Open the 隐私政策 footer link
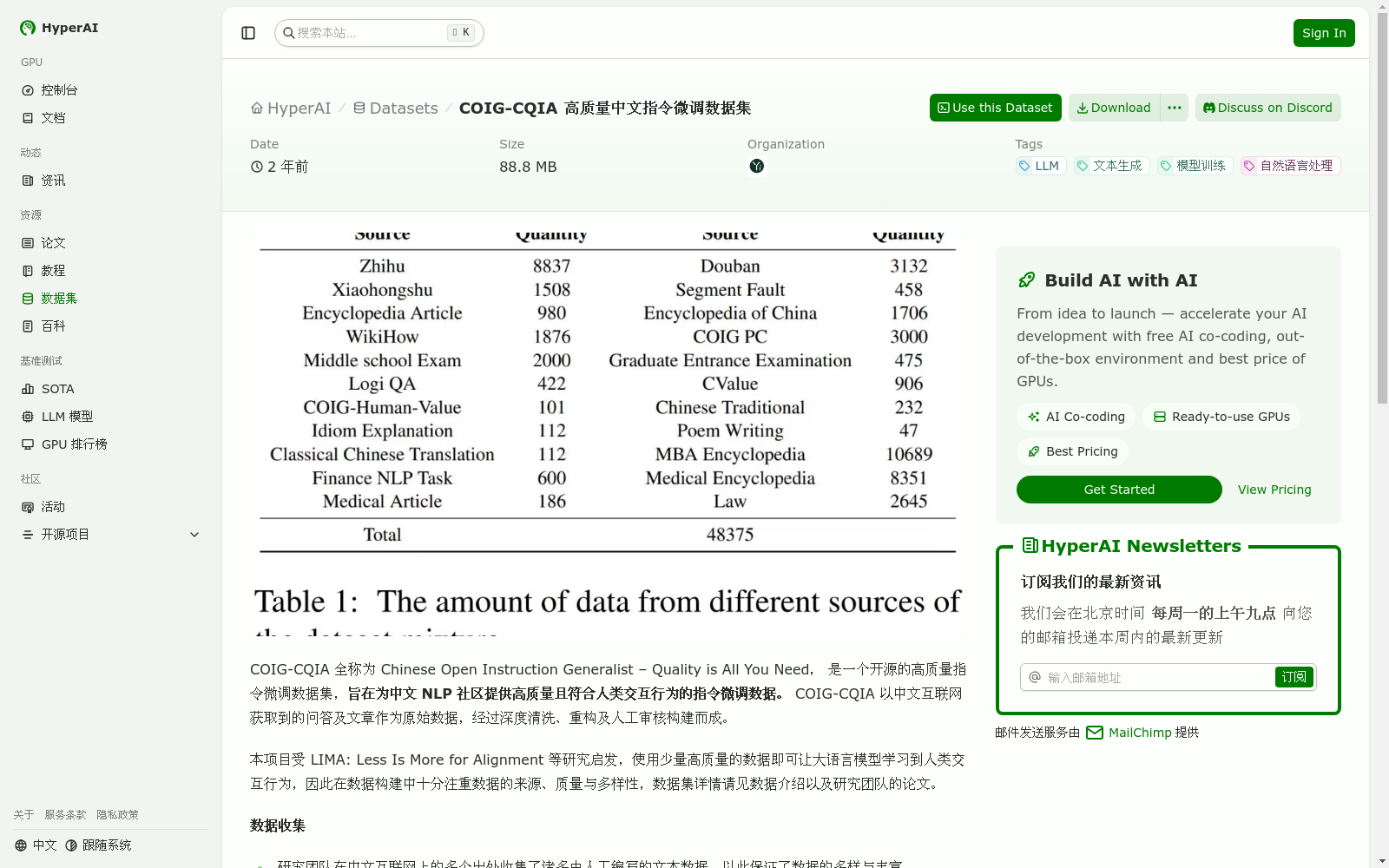The height and width of the screenshot is (868, 1389). pos(117,815)
